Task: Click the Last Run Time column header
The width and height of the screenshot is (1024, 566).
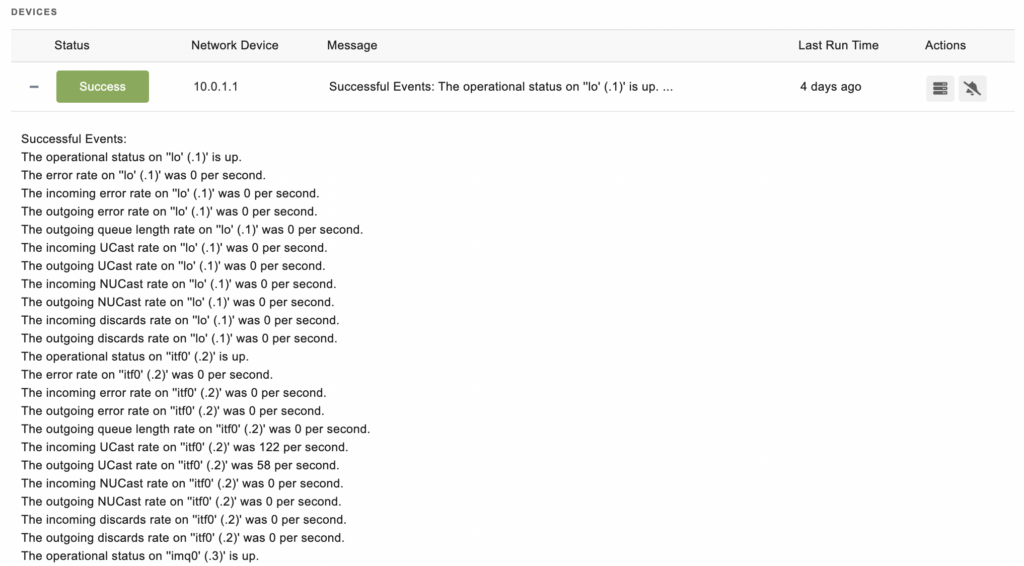Action: tap(838, 45)
